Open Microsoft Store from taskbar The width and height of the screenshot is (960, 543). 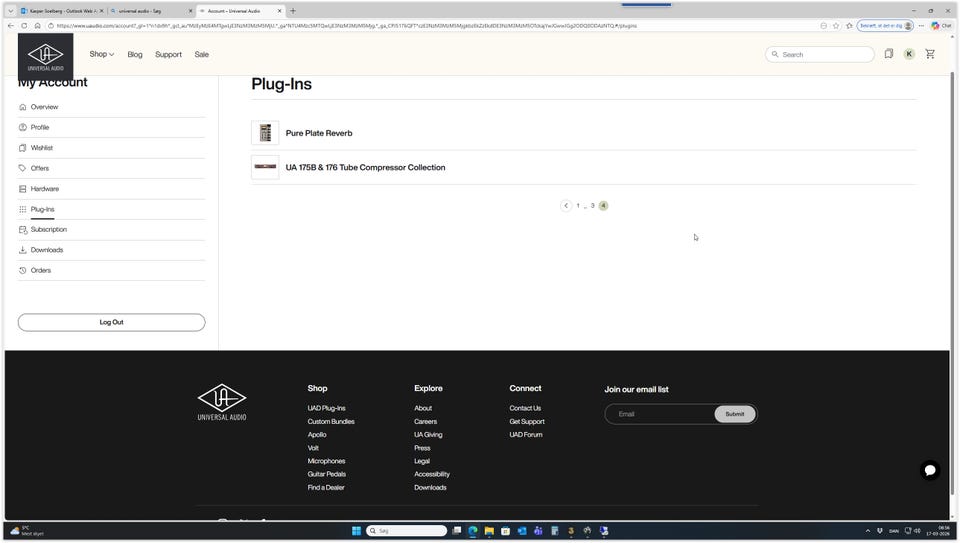(x=505, y=531)
